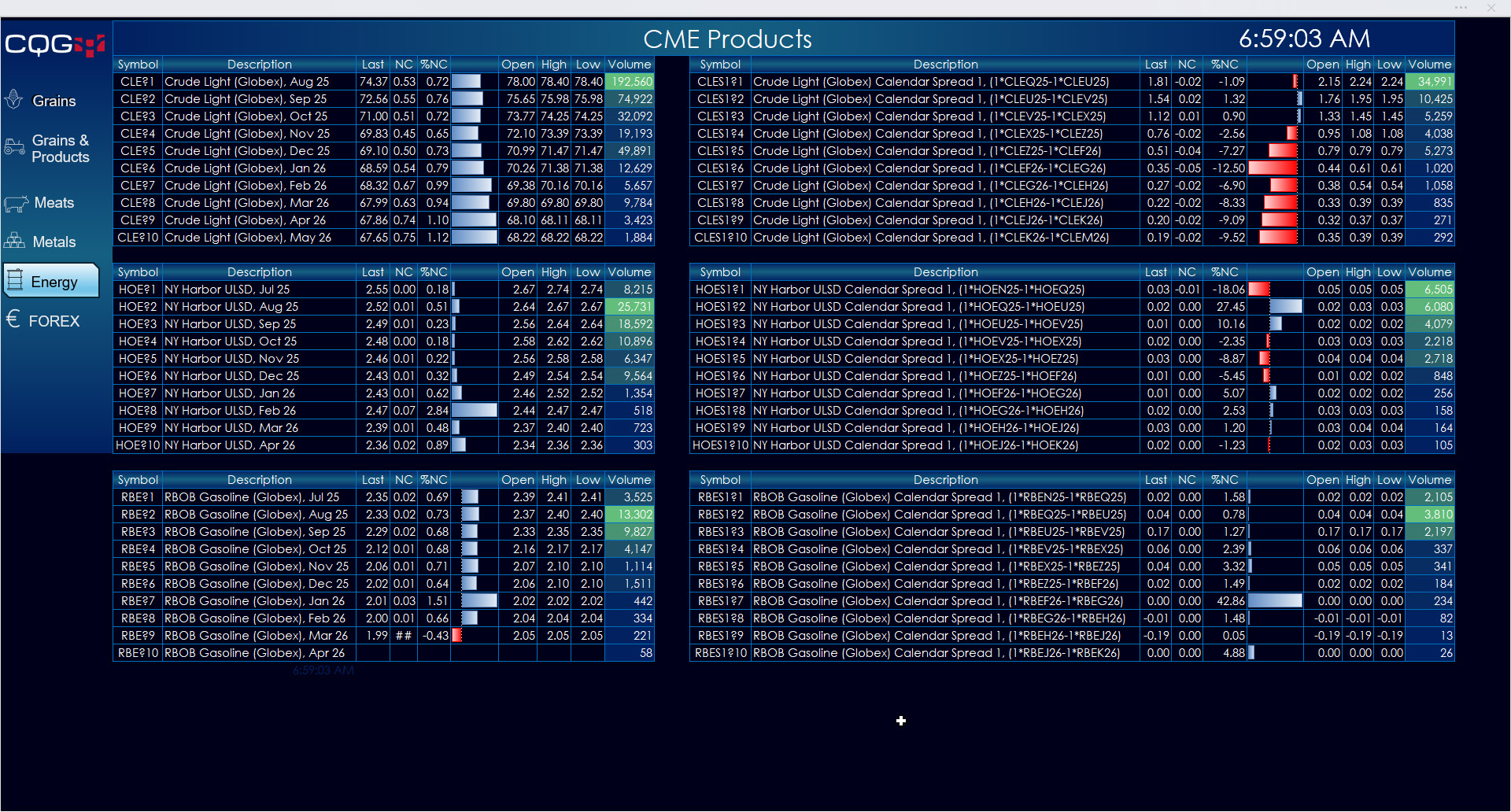Viewport: 1511px width, 812px height.
Task: Click the %NC header in Crude Light table
Action: click(434, 65)
